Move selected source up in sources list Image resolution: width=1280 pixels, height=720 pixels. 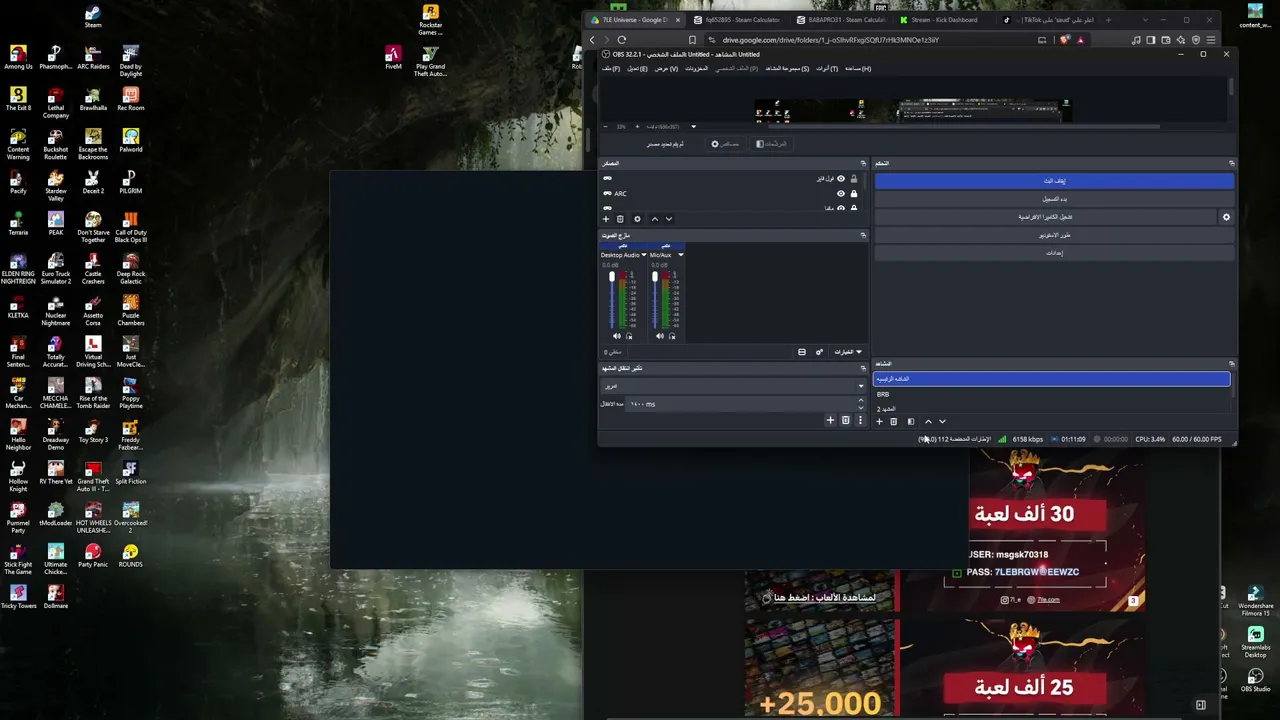[x=655, y=219]
